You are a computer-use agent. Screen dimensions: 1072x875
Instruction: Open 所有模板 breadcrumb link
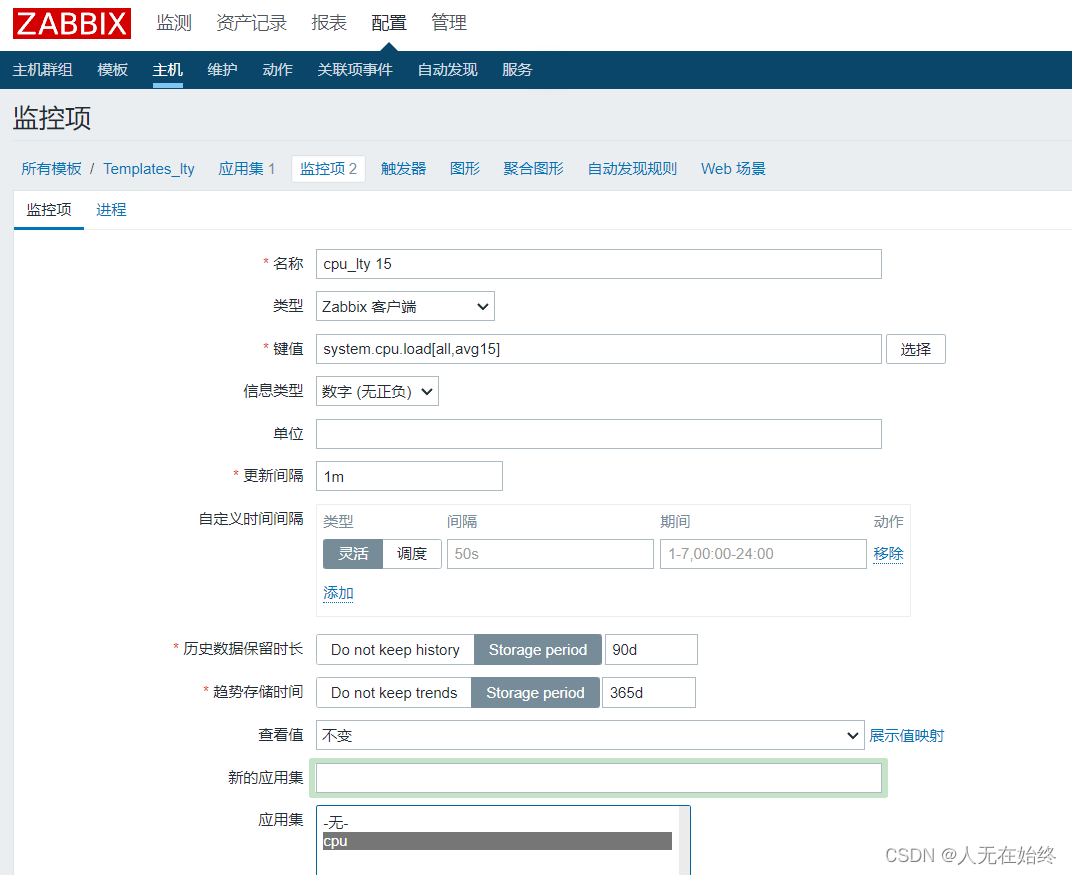[x=51, y=169]
